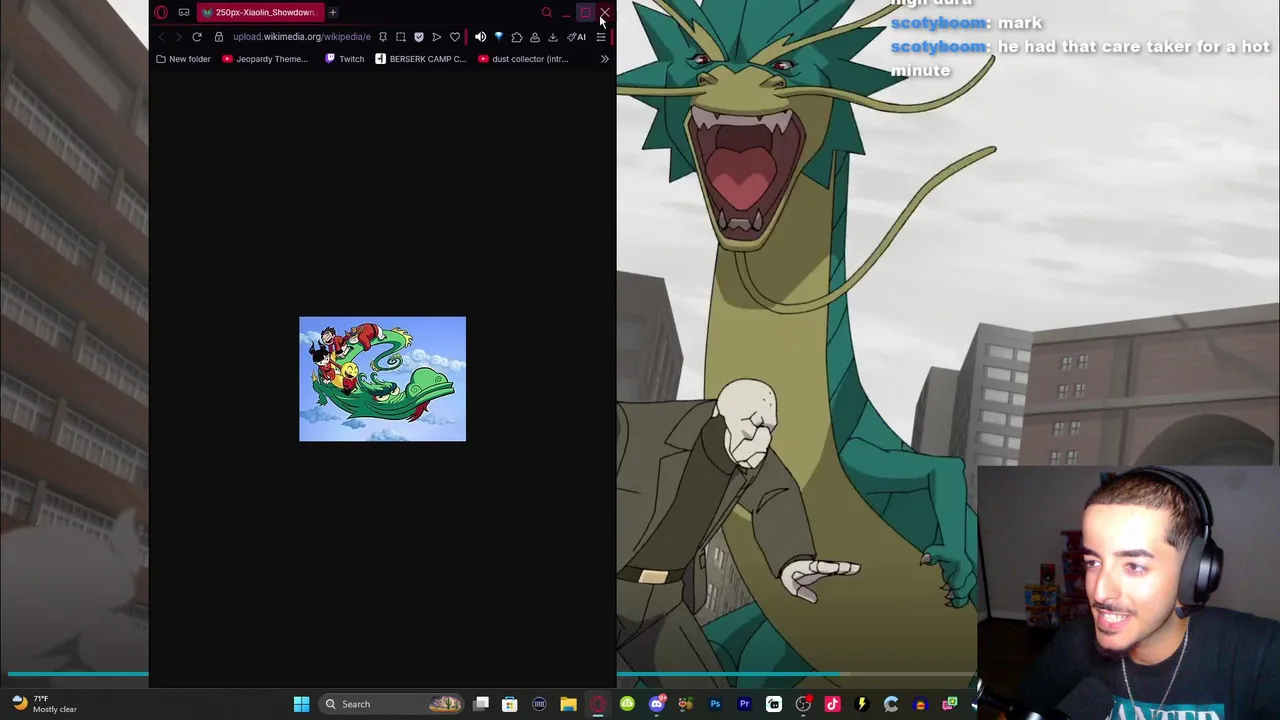Open the GX Corner gamepad icon

(184, 13)
